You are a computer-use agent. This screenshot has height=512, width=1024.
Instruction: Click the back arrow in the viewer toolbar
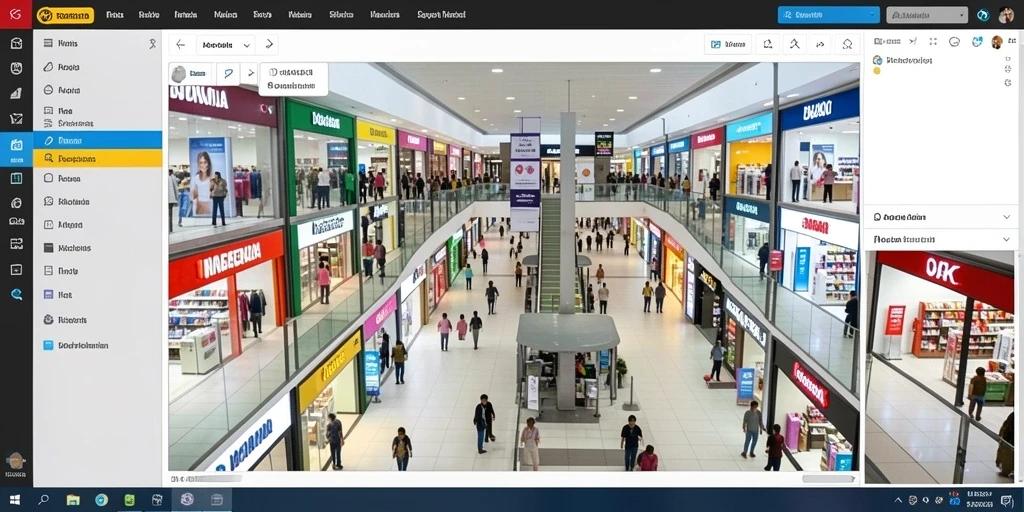tap(181, 45)
